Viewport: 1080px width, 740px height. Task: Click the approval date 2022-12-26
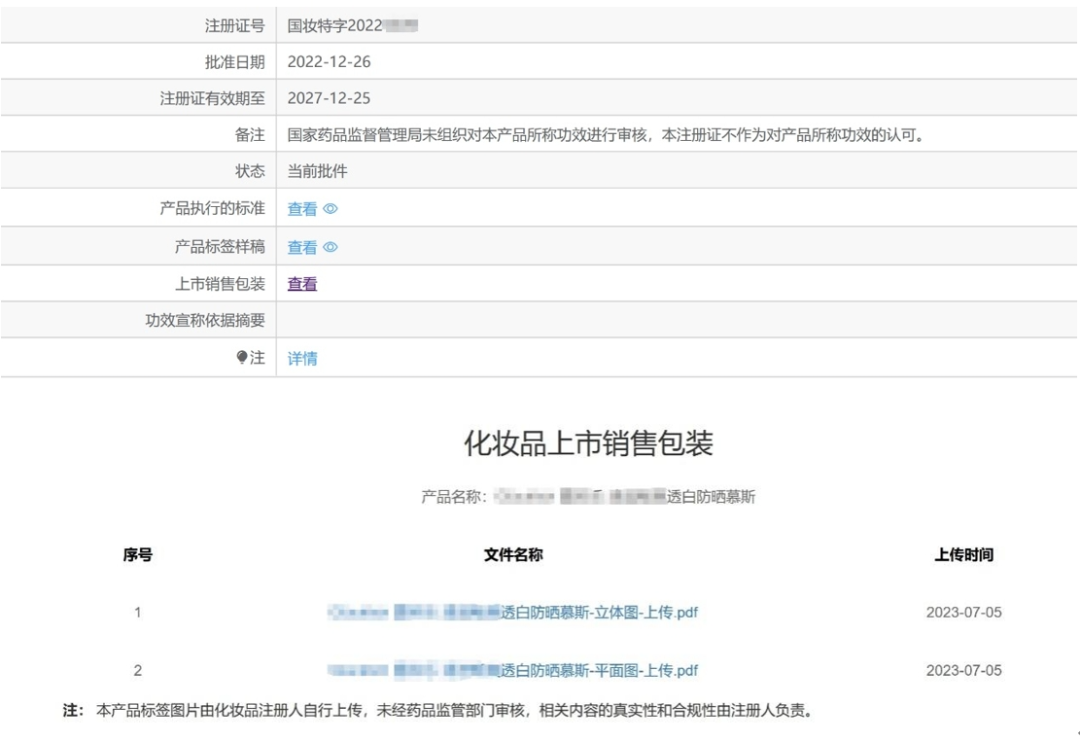pyautogui.click(x=329, y=62)
